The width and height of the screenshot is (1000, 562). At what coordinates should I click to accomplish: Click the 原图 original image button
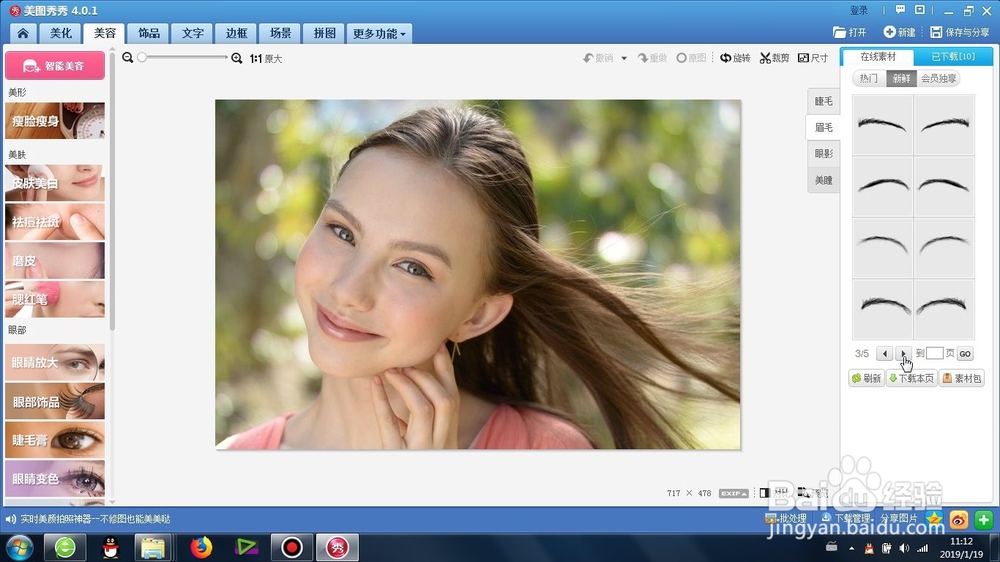click(x=691, y=58)
